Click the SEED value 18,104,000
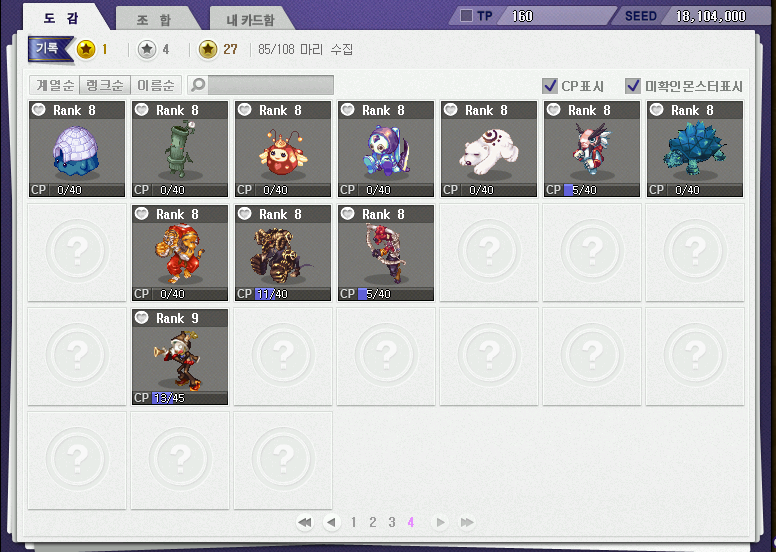 [711, 16]
